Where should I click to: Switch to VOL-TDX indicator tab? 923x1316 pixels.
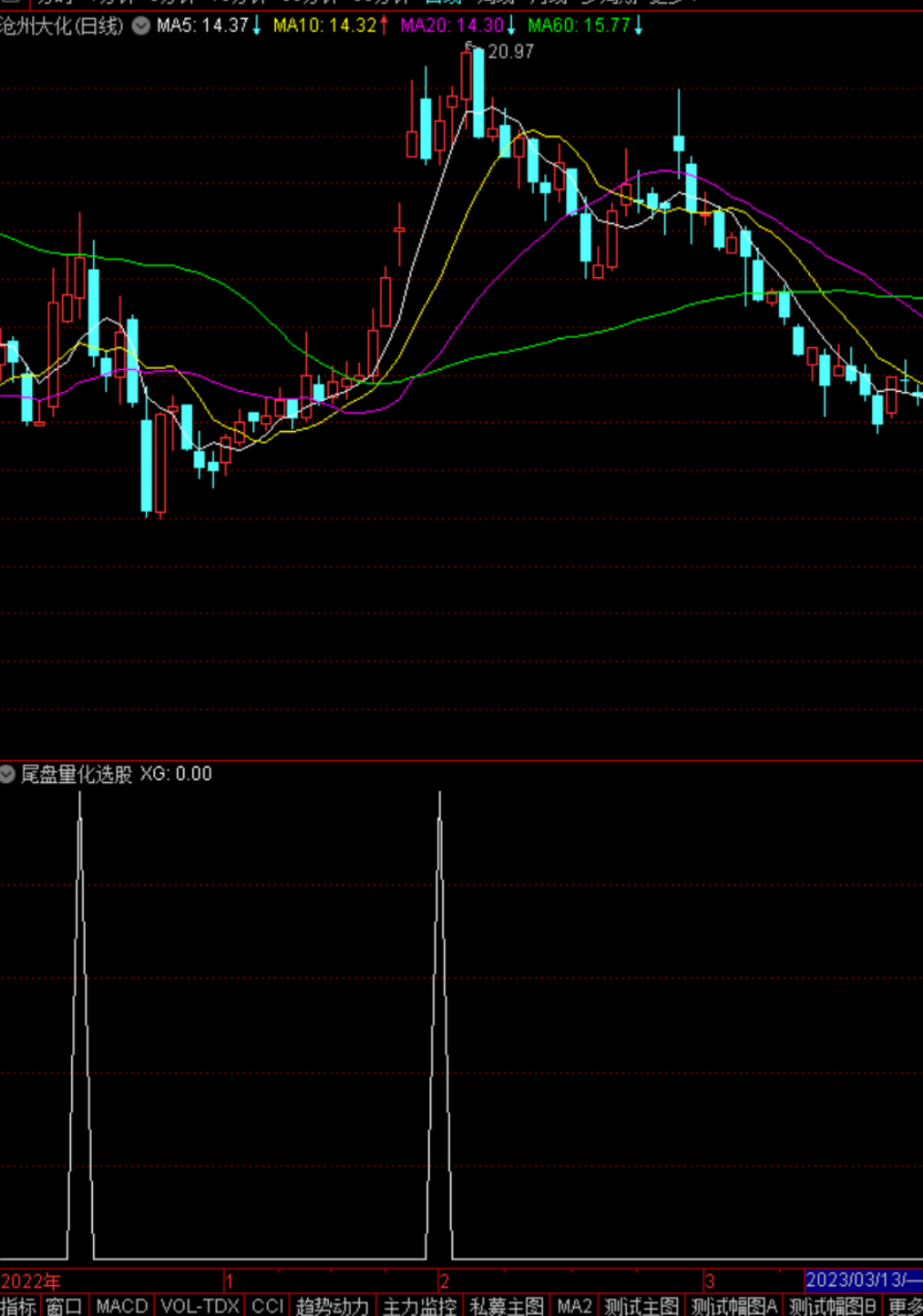pyautogui.click(x=200, y=1305)
